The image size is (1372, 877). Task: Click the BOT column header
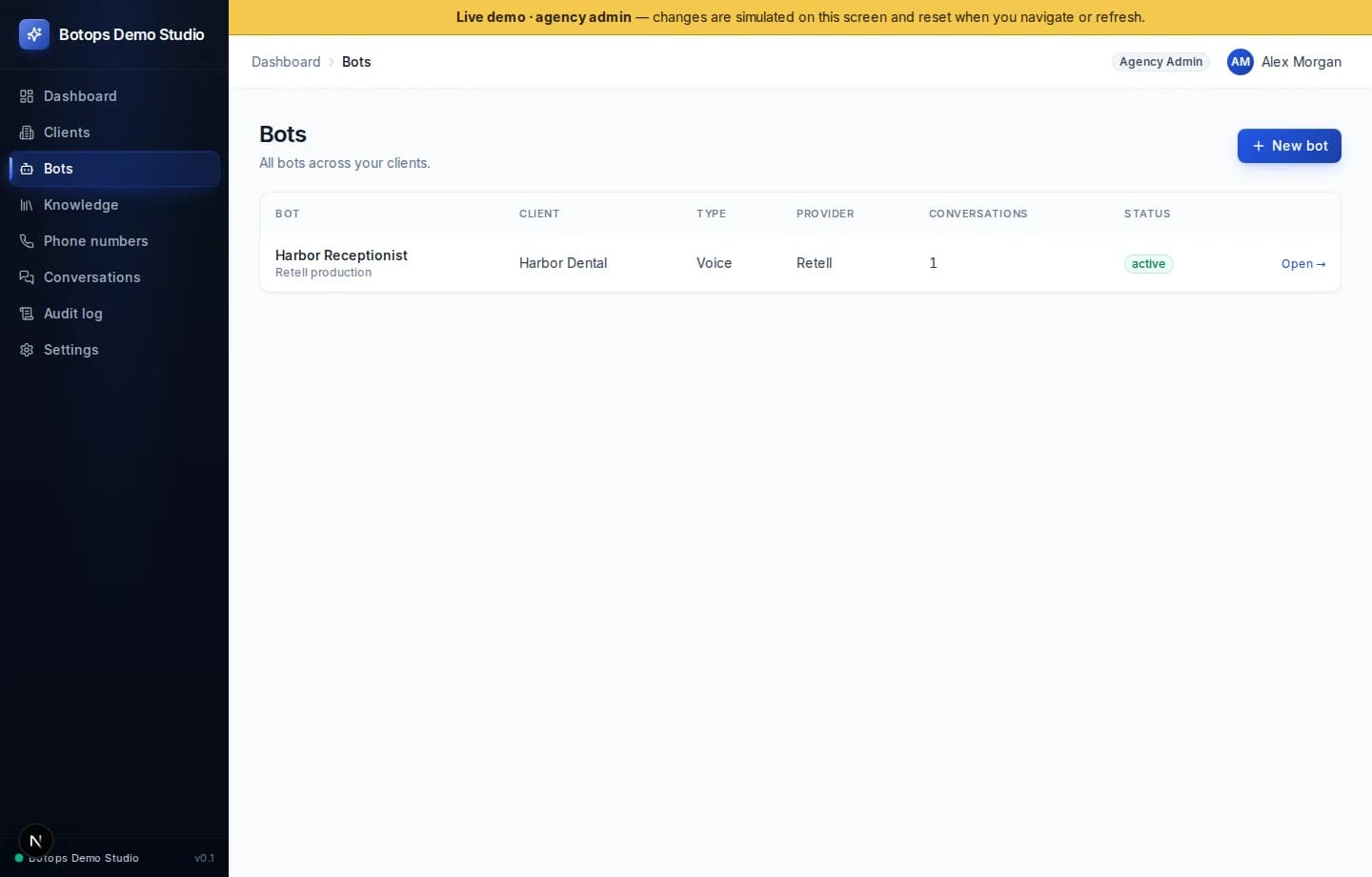coord(287,214)
